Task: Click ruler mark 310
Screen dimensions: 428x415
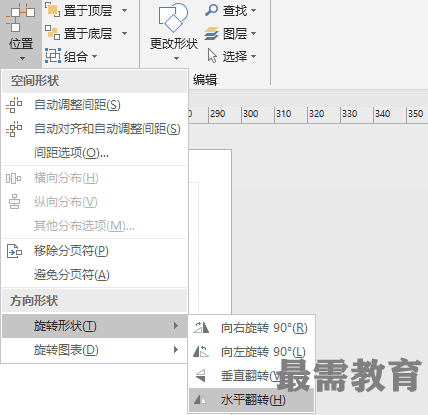Action: (284, 114)
